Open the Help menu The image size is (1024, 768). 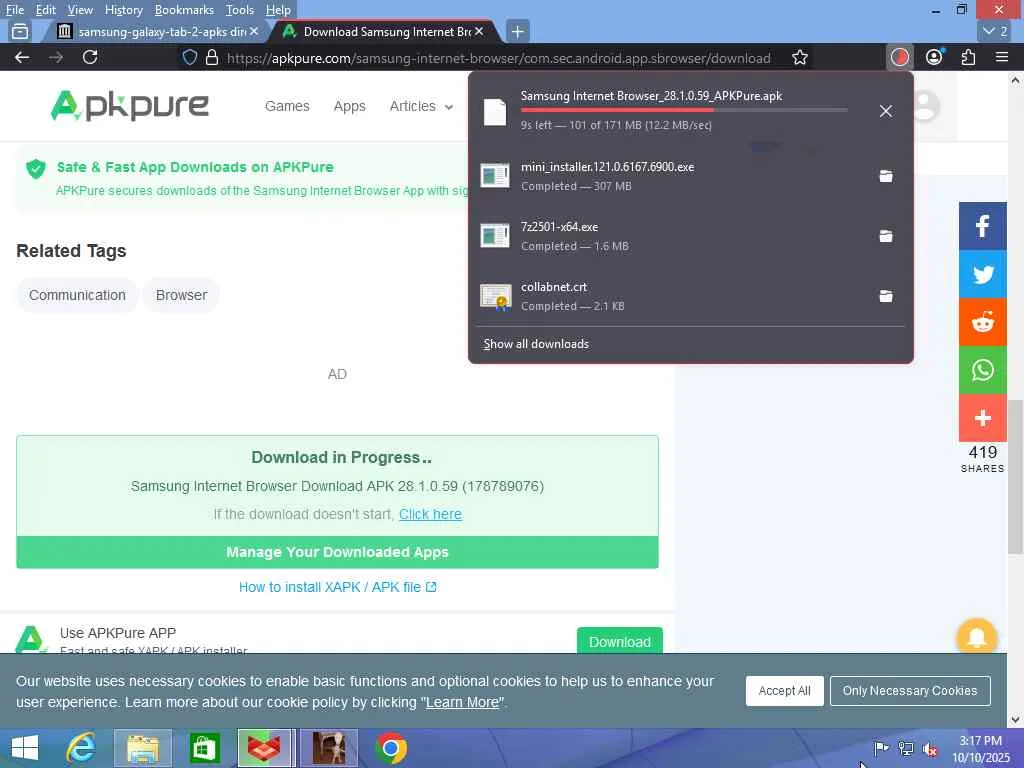point(278,10)
